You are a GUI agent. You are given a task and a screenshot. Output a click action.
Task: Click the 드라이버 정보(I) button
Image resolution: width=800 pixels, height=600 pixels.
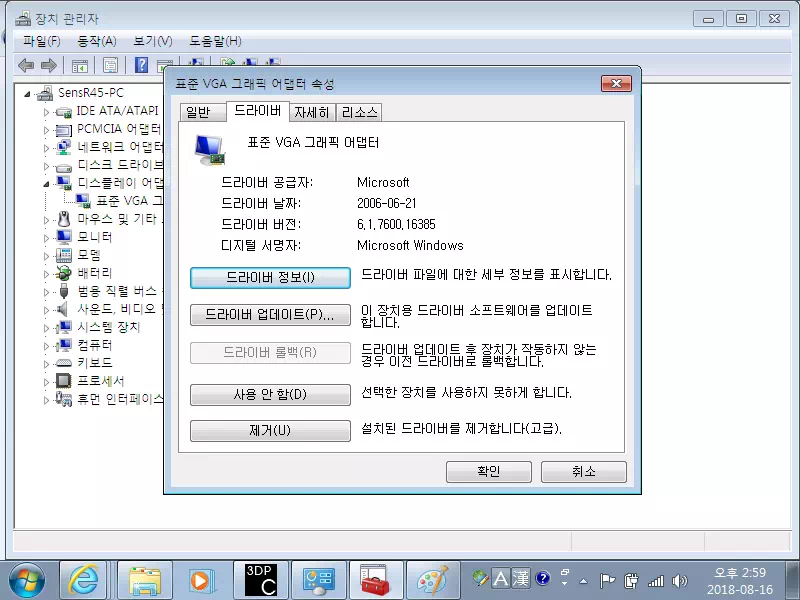click(x=270, y=278)
